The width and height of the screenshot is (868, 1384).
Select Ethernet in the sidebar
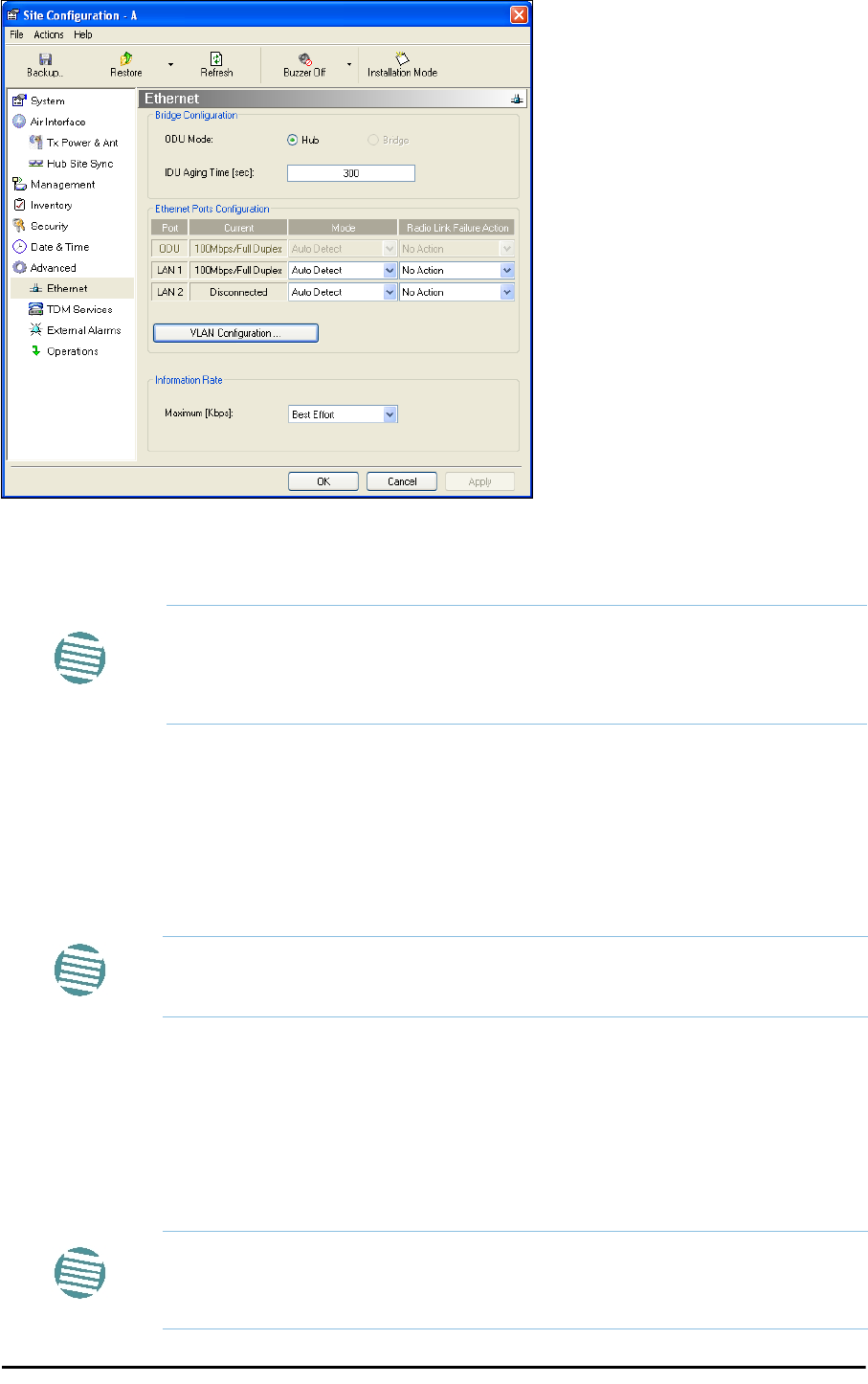pyautogui.click(x=67, y=288)
